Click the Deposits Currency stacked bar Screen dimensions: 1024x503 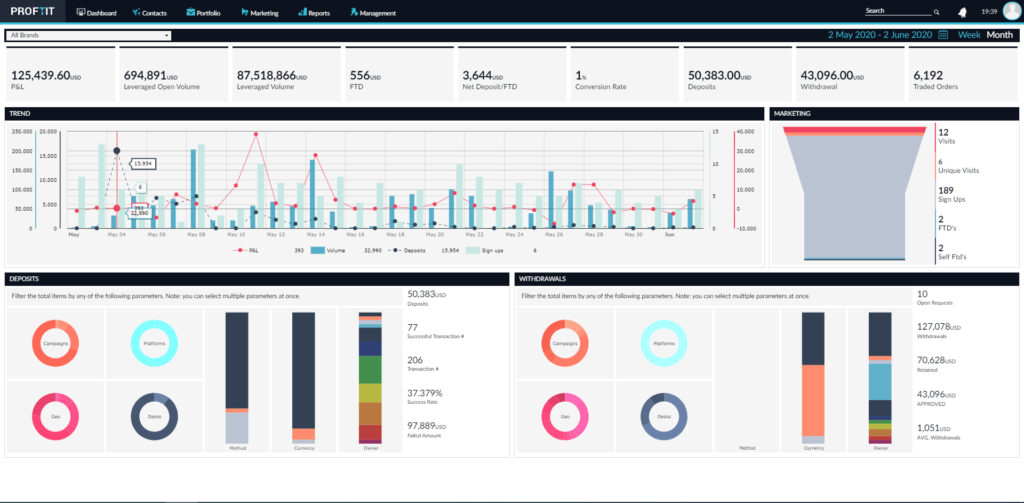303,378
